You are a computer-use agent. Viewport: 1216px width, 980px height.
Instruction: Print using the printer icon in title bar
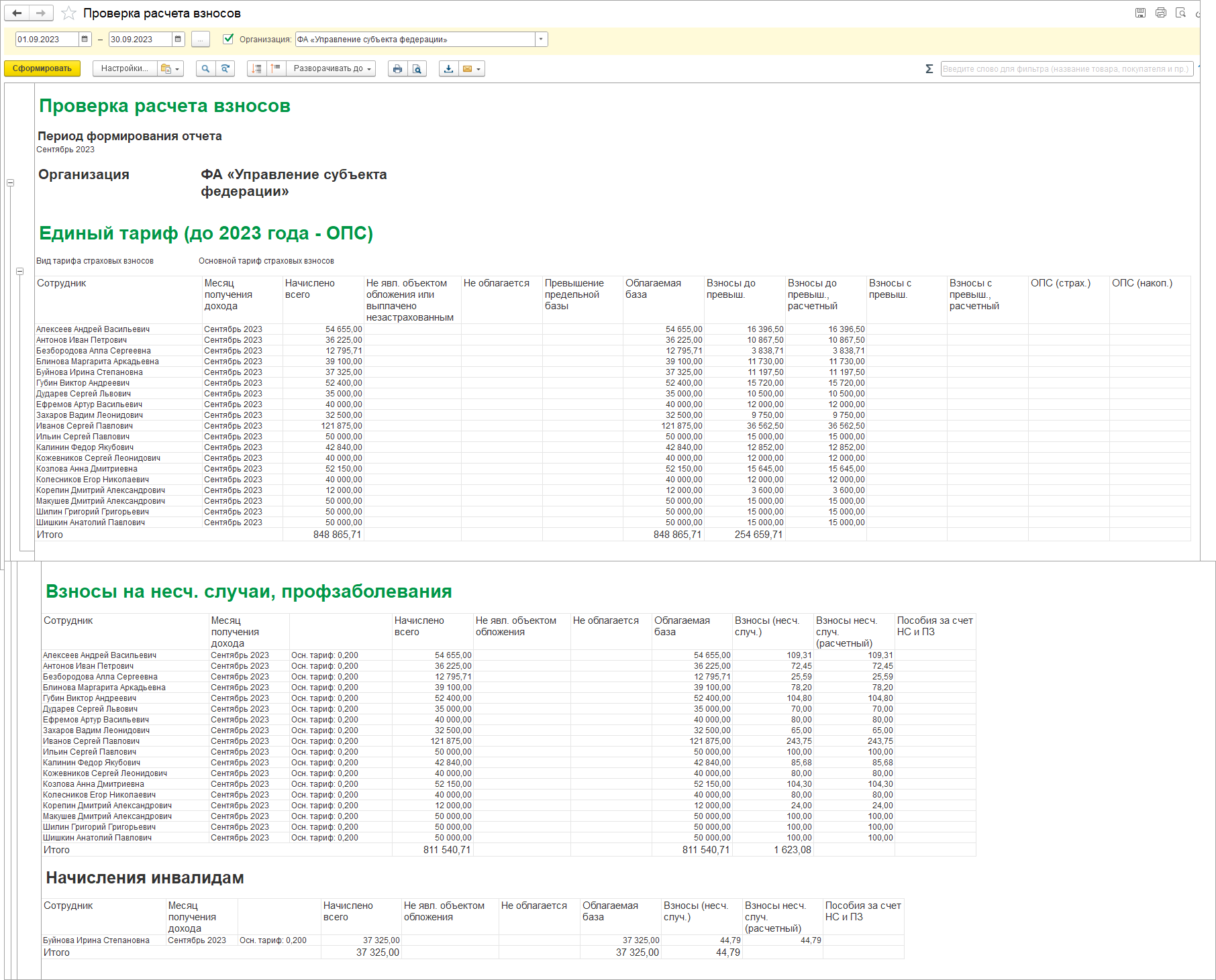(1161, 13)
